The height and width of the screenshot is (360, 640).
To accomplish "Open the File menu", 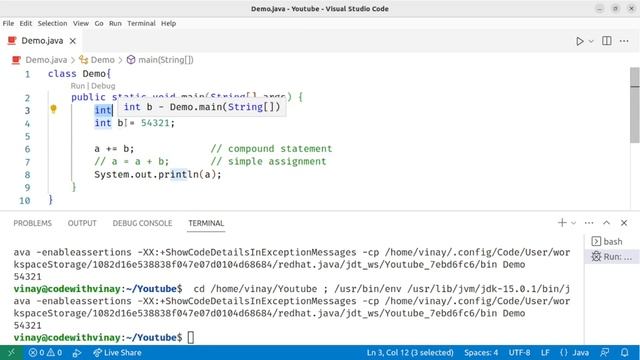I will [x=8, y=23].
